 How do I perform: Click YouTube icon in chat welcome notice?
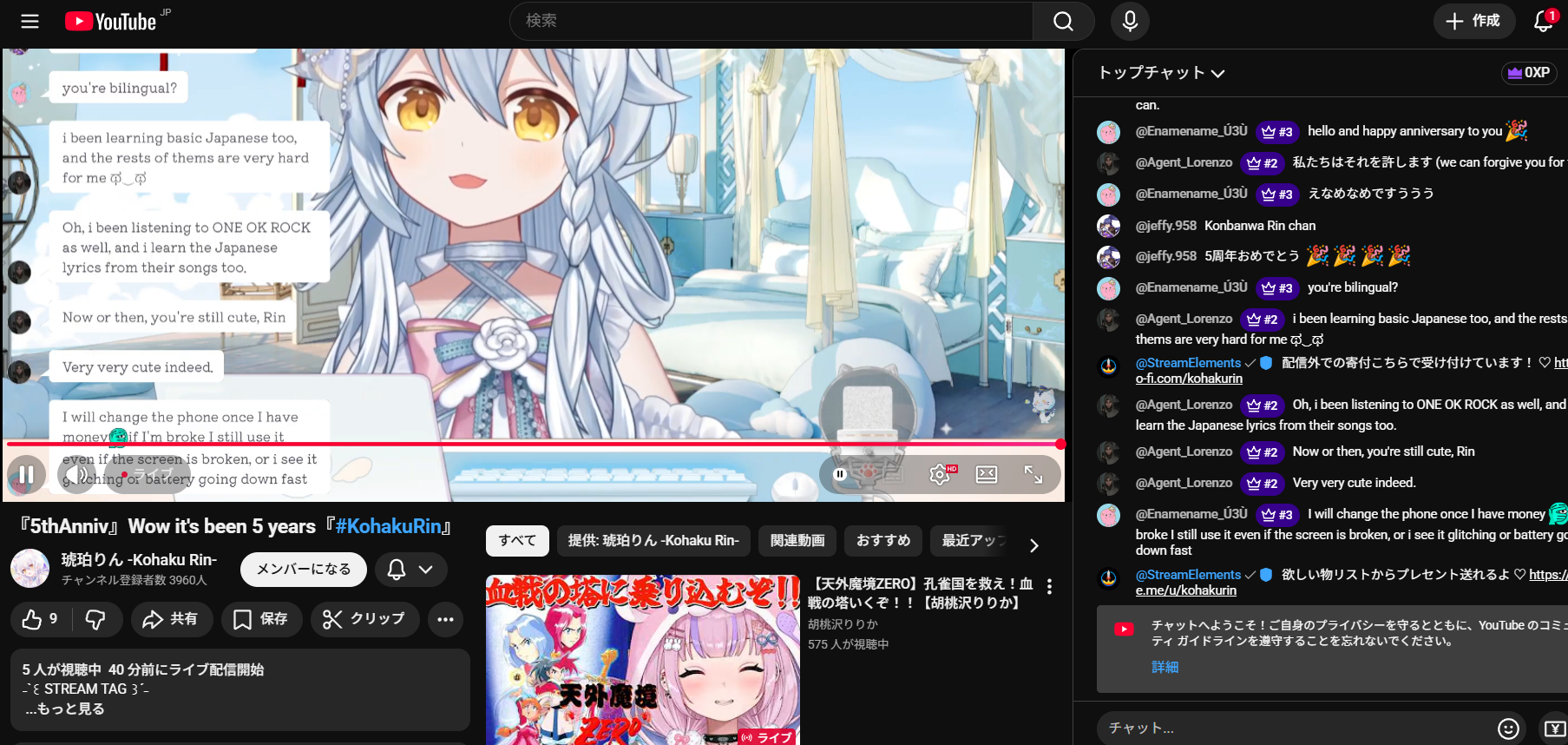point(1125,629)
